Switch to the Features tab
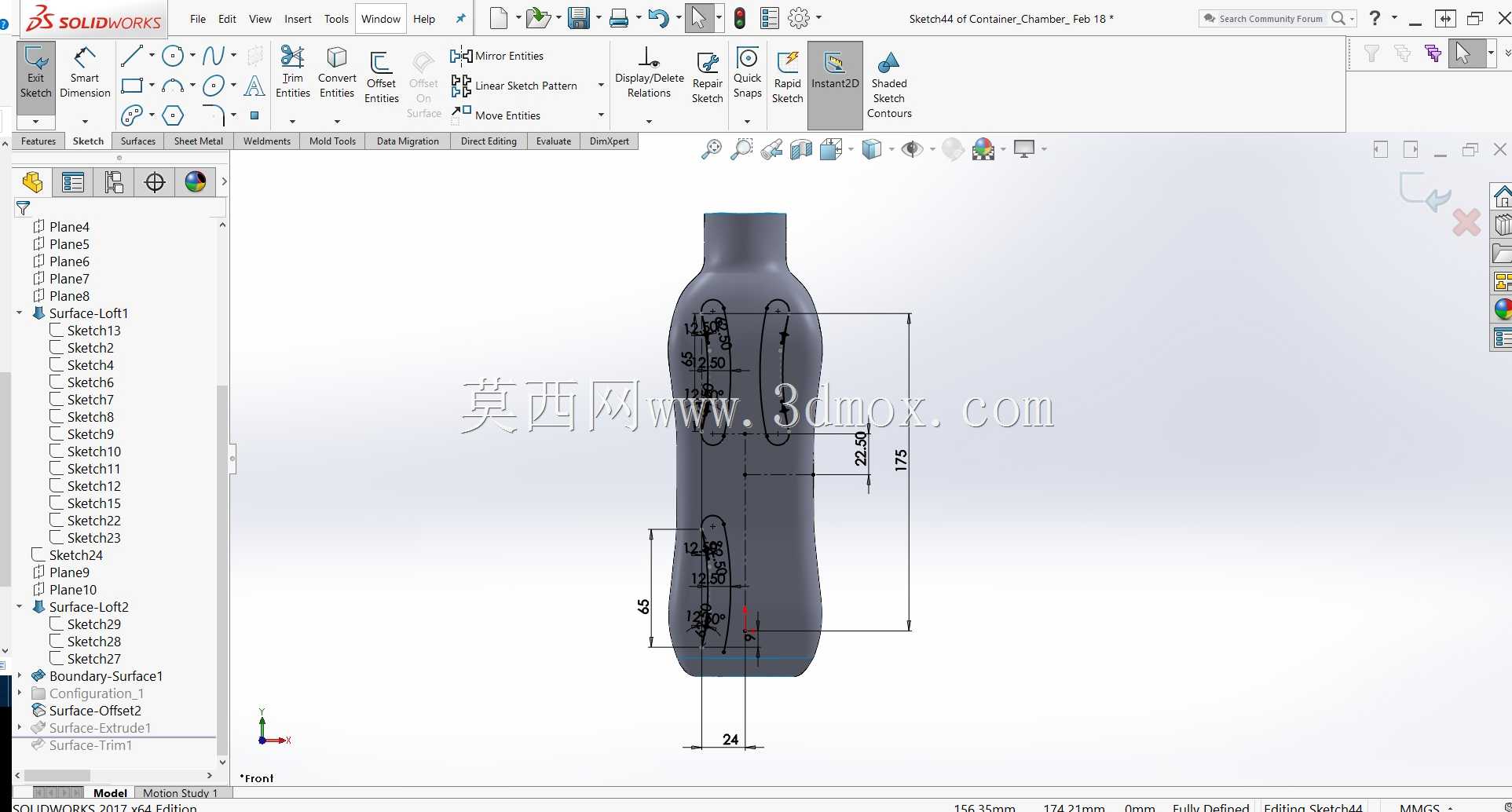The width and height of the screenshot is (1512, 812). 38,141
